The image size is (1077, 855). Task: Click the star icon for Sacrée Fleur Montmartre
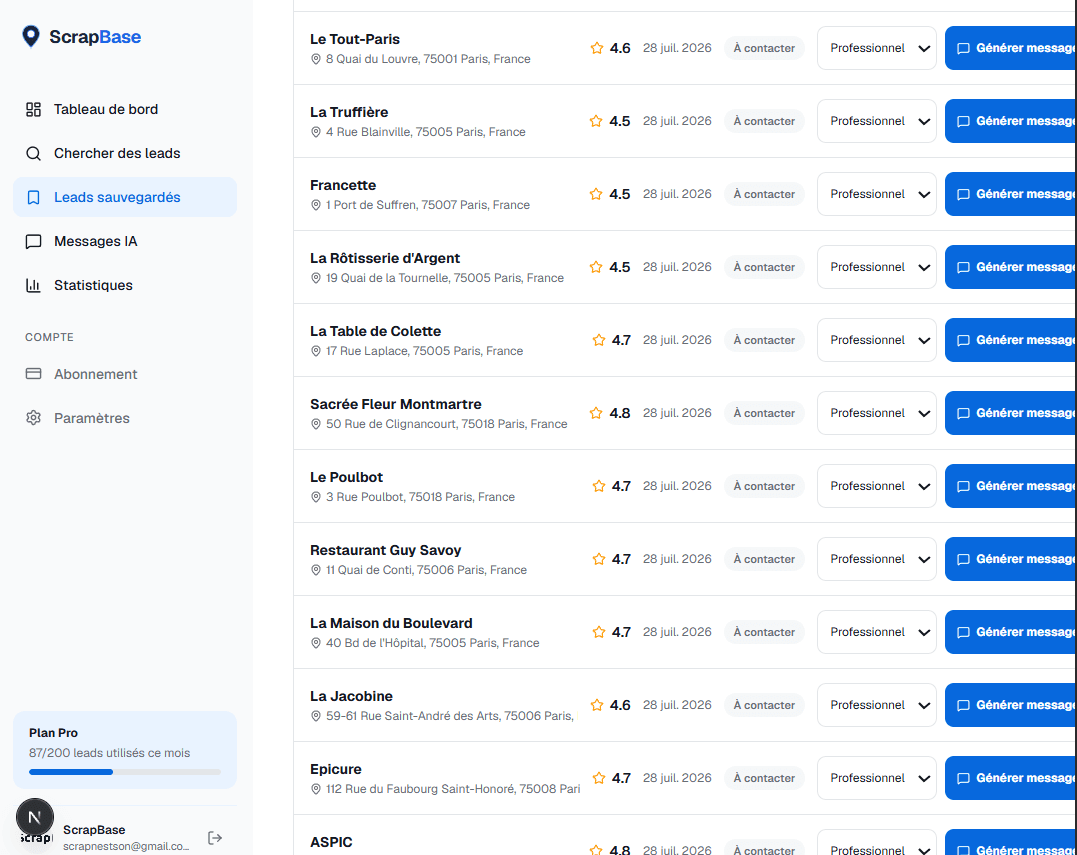click(596, 413)
